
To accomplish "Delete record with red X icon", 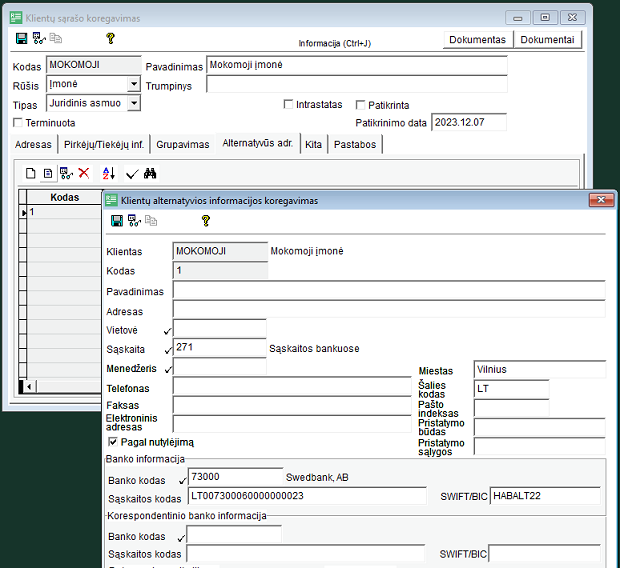I will [84, 173].
